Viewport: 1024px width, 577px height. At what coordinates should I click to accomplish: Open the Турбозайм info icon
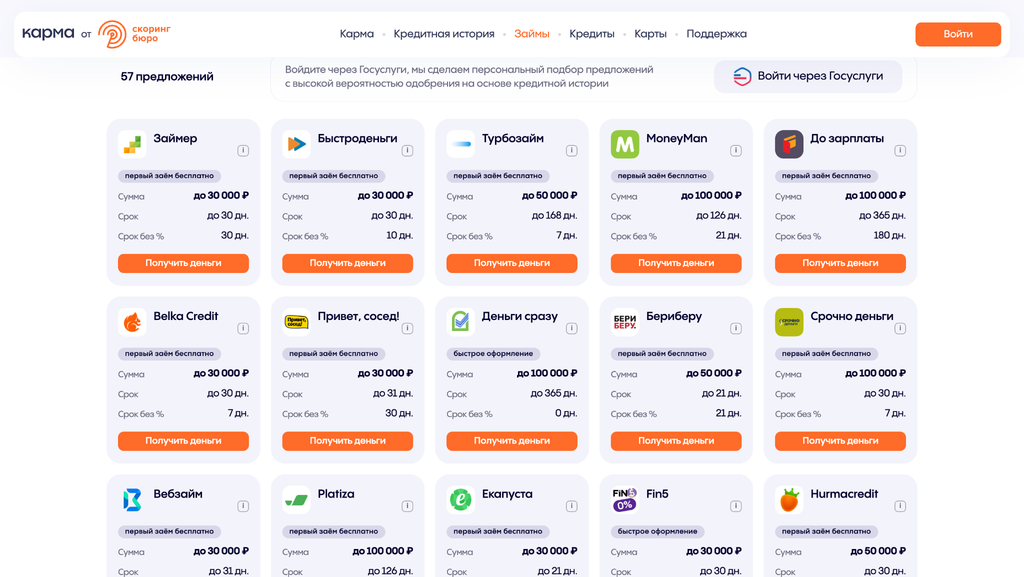571,151
